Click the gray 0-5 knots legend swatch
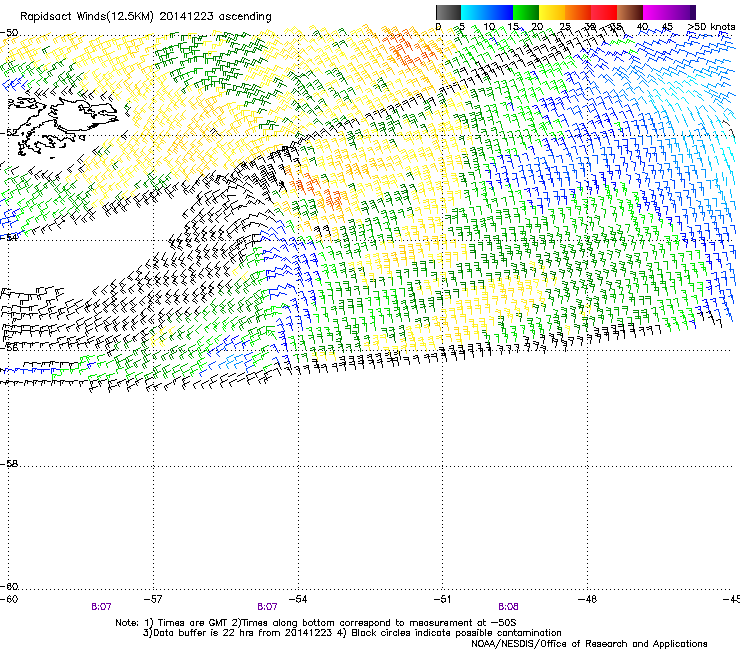The width and height of the screenshot is (740, 650). pos(448,12)
